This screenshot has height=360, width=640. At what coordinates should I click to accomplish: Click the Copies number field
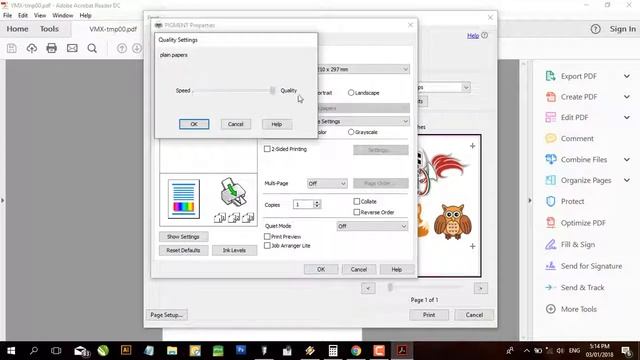[x=303, y=204]
